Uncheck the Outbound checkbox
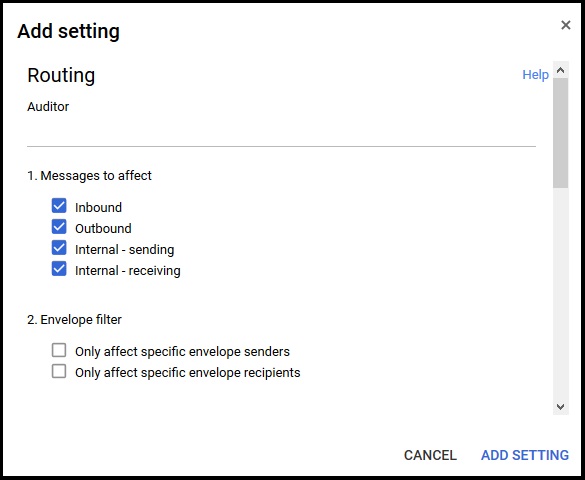Image resolution: width=585 pixels, height=480 pixels. pos(59,227)
